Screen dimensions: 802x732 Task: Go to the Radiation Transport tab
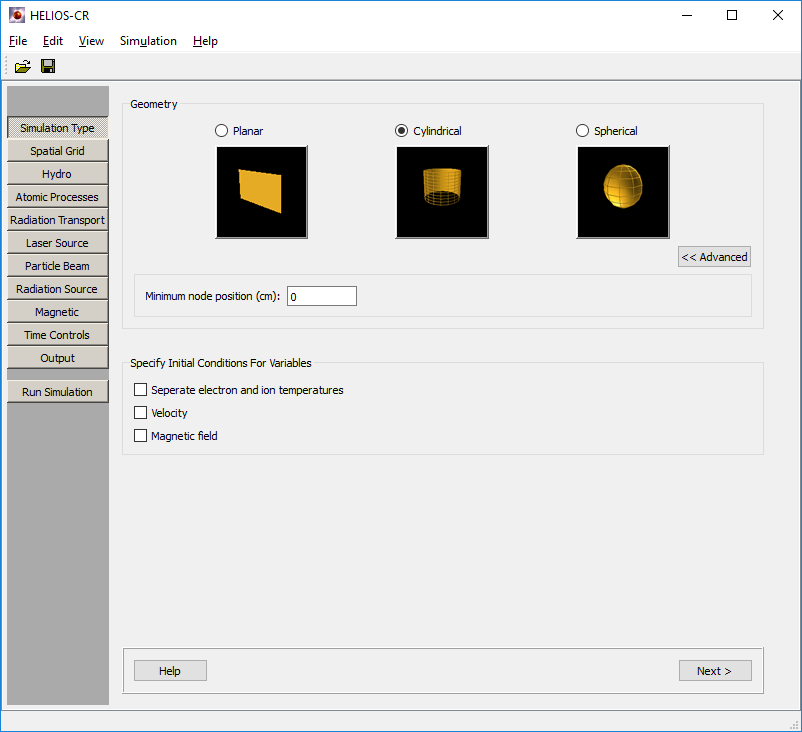(x=57, y=220)
